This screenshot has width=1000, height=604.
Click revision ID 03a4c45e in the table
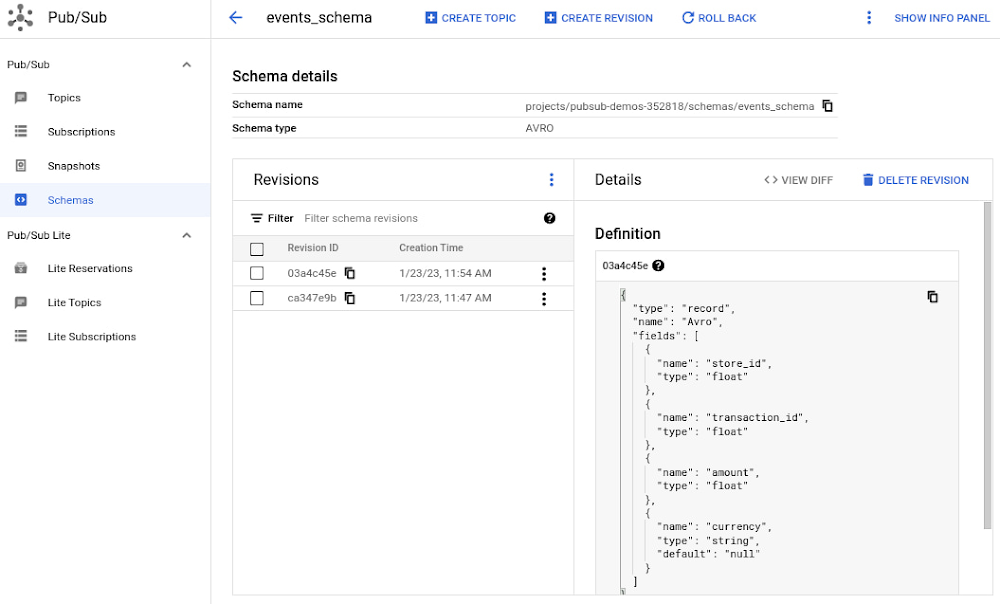click(x=312, y=273)
